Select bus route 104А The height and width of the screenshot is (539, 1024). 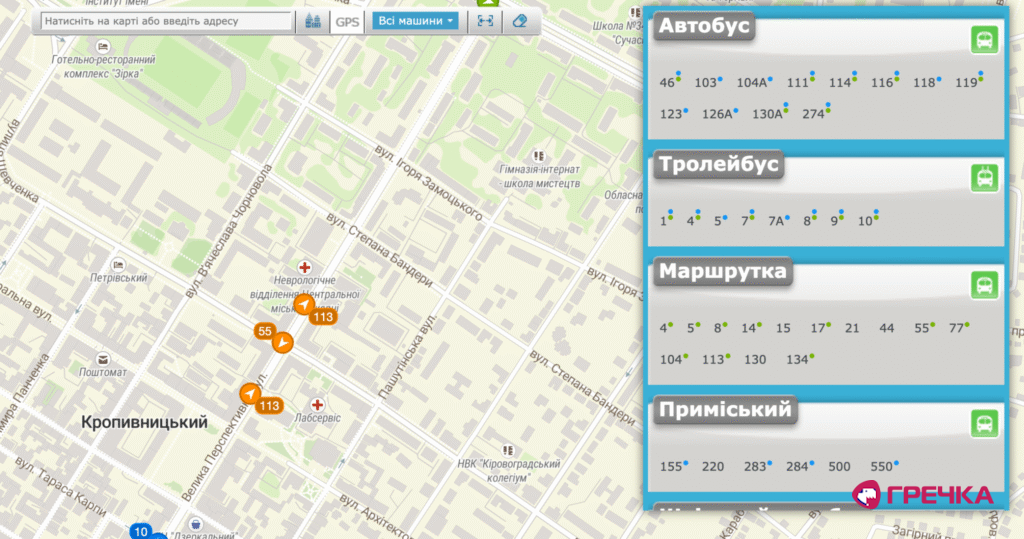point(754,82)
